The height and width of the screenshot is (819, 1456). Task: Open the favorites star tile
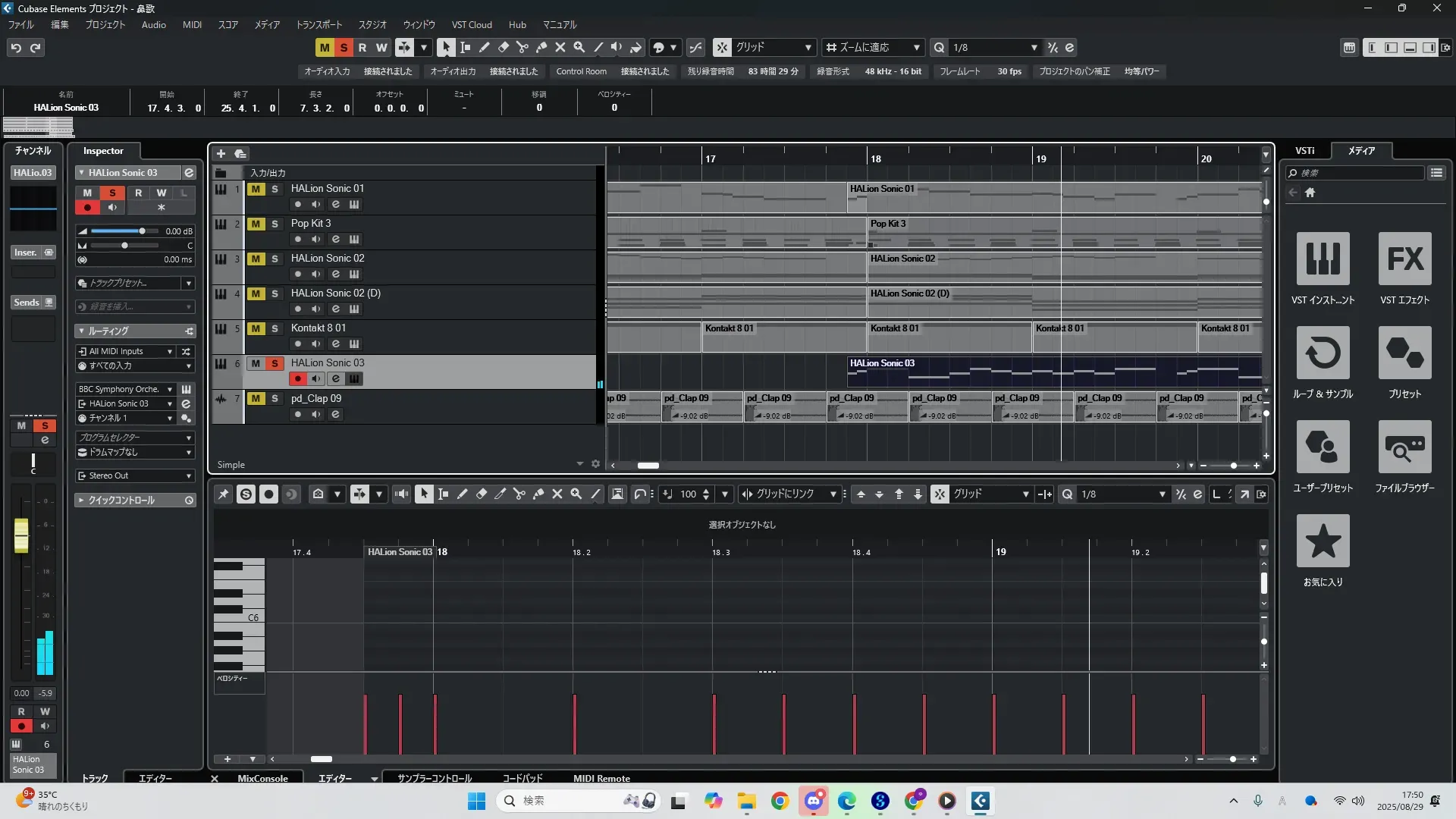pos(1323,541)
